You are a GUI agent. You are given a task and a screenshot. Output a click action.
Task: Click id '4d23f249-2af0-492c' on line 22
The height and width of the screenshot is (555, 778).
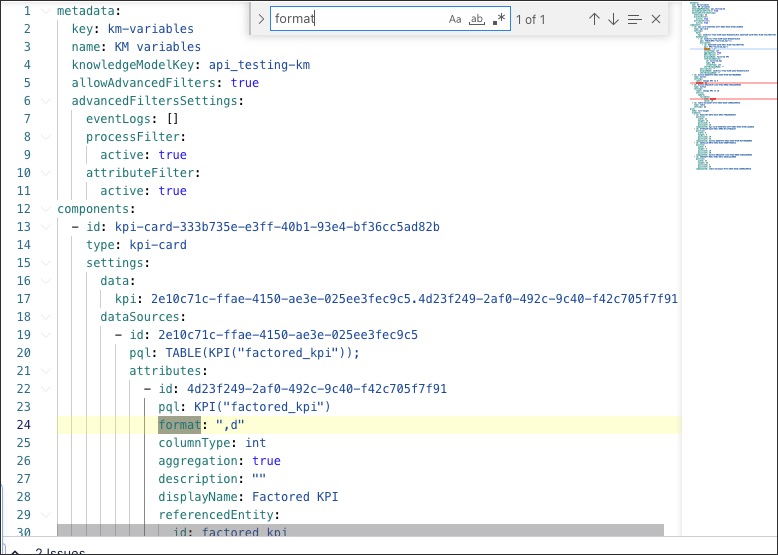click(317, 389)
